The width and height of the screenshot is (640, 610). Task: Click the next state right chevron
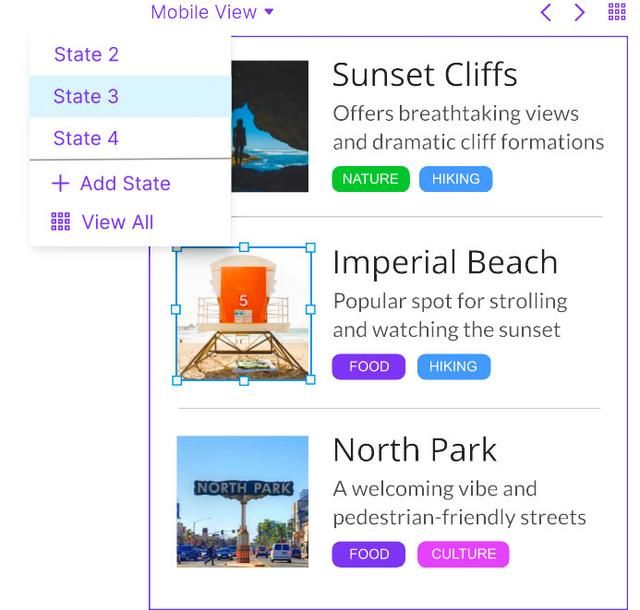[x=580, y=12]
